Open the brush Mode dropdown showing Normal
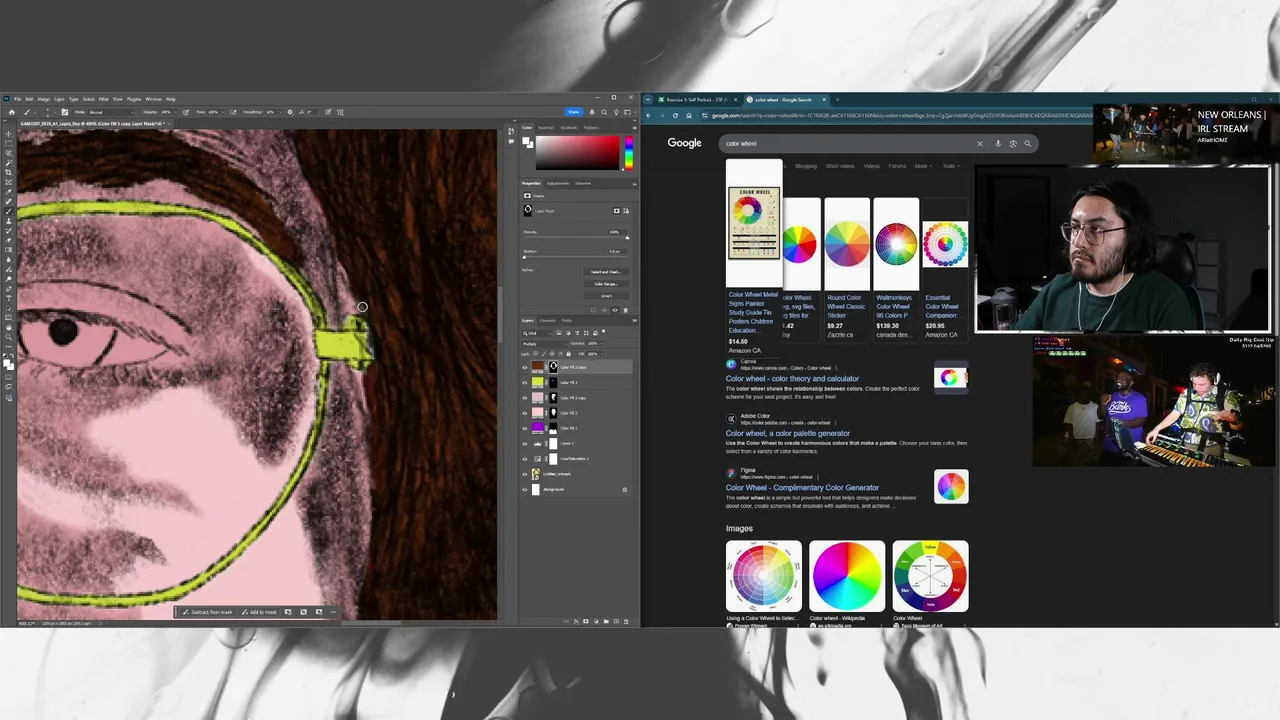Viewport: 1280px width, 720px height. (111, 112)
